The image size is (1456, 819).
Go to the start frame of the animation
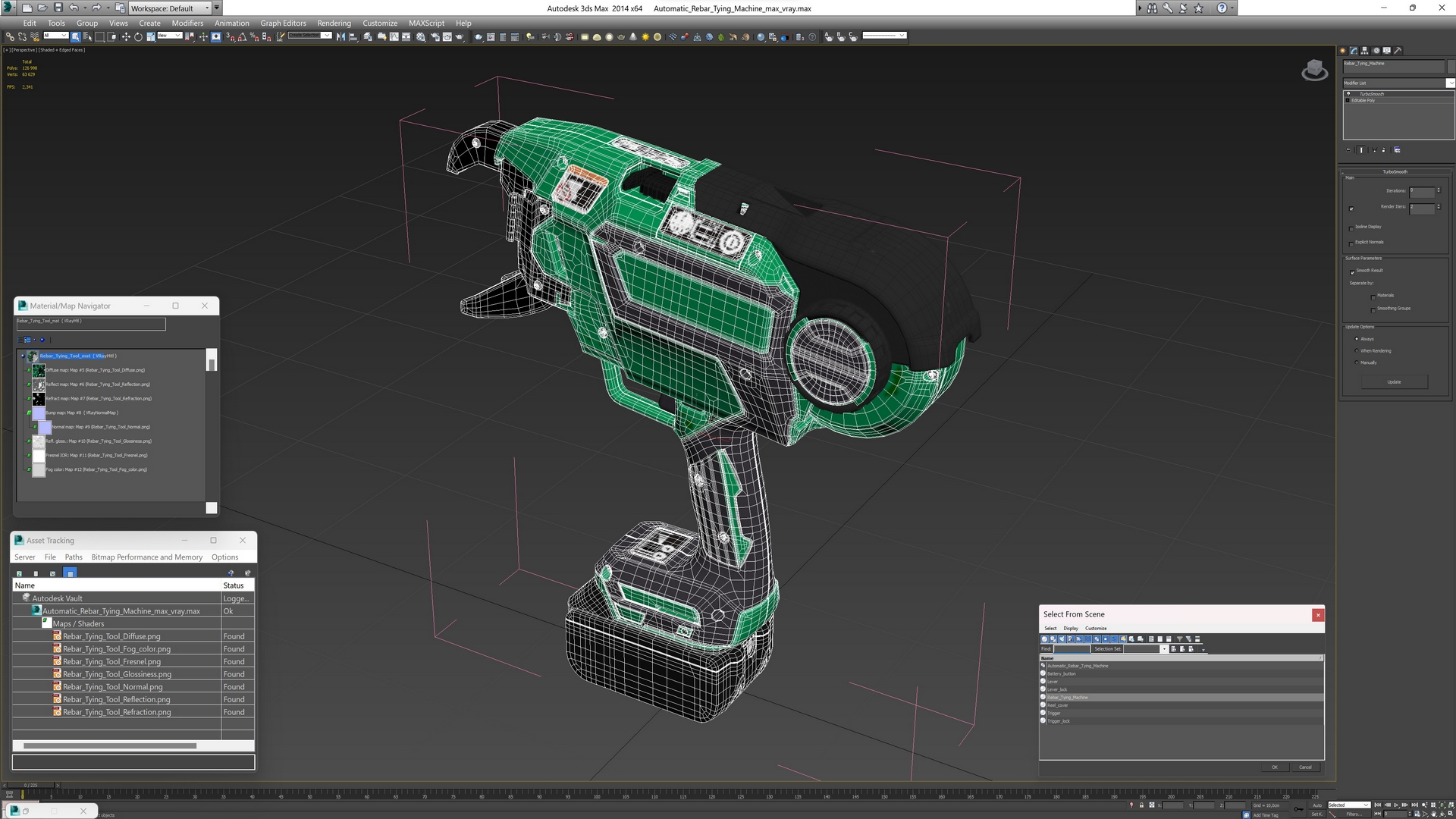1378,805
